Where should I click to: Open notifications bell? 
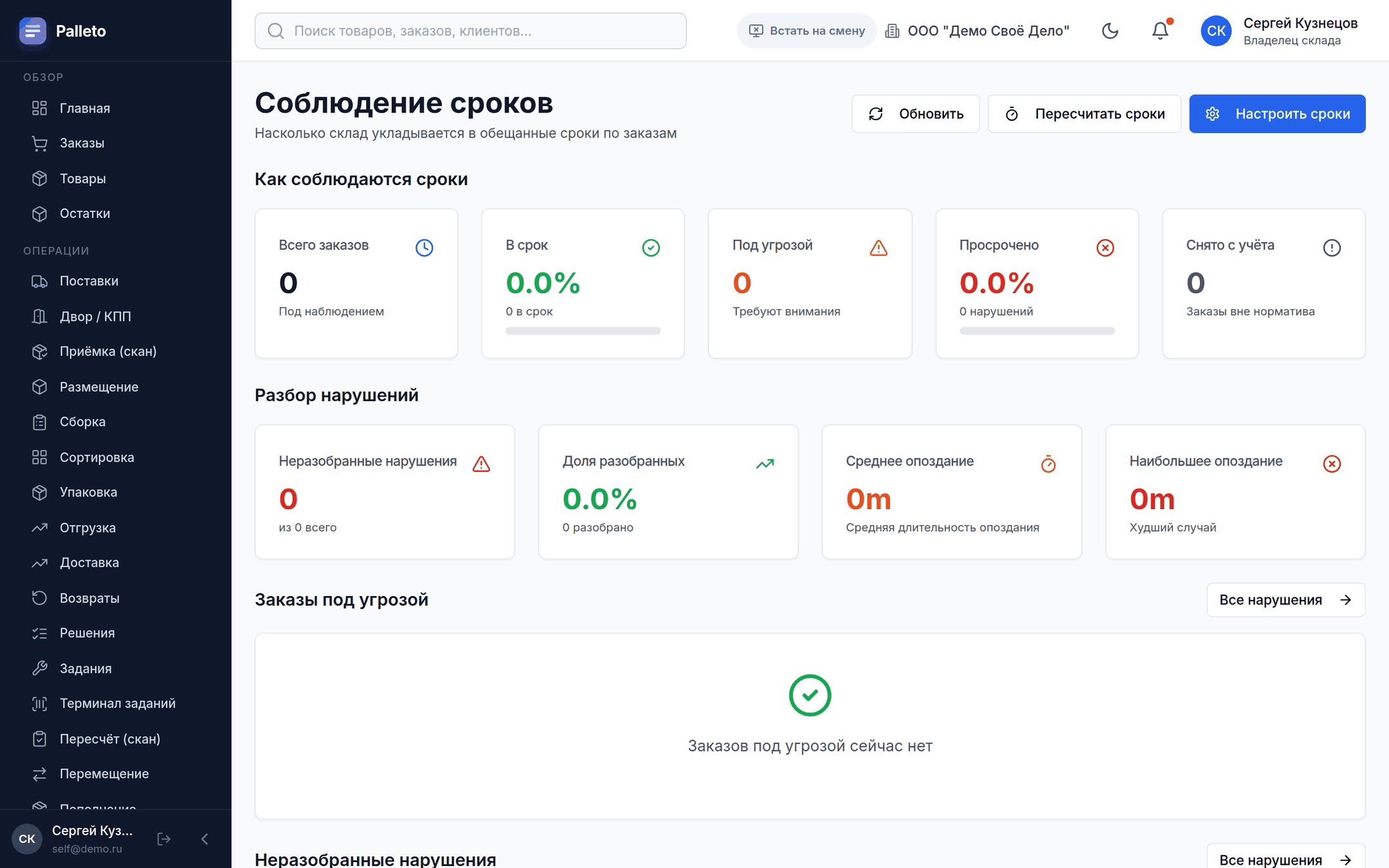tap(1161, 31)
